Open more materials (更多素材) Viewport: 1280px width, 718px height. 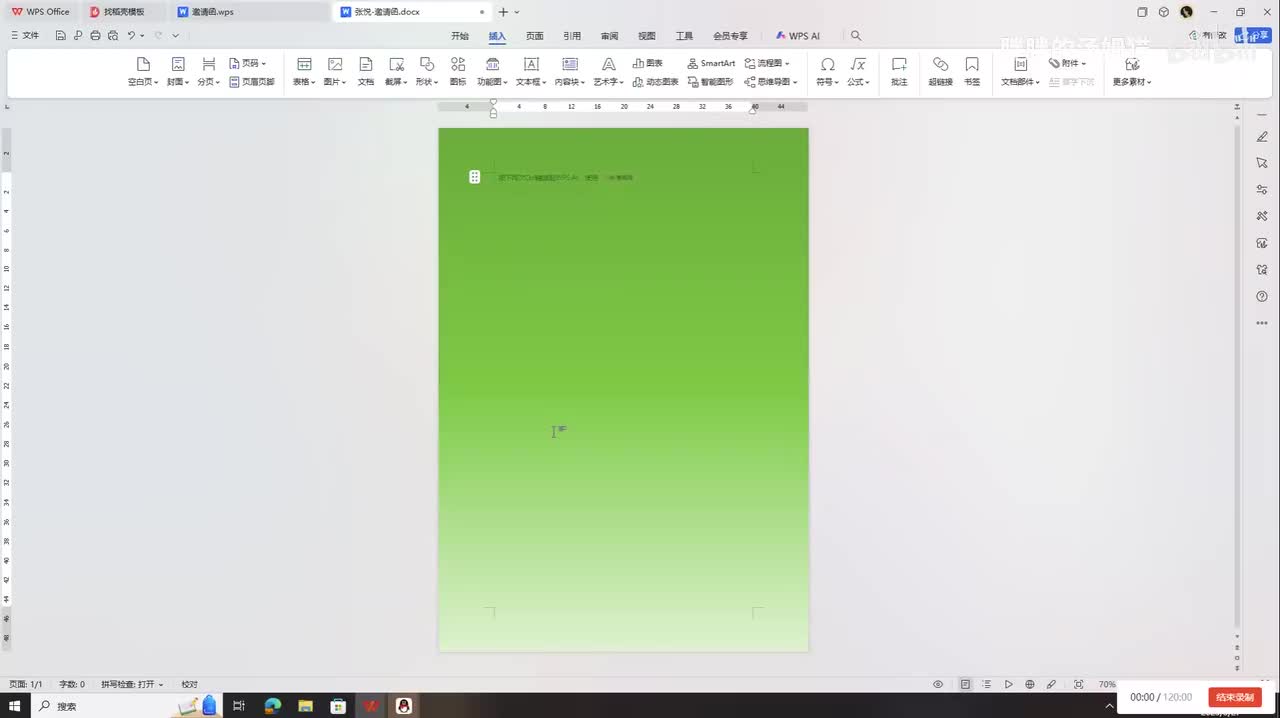click(x=1132, y=72)
